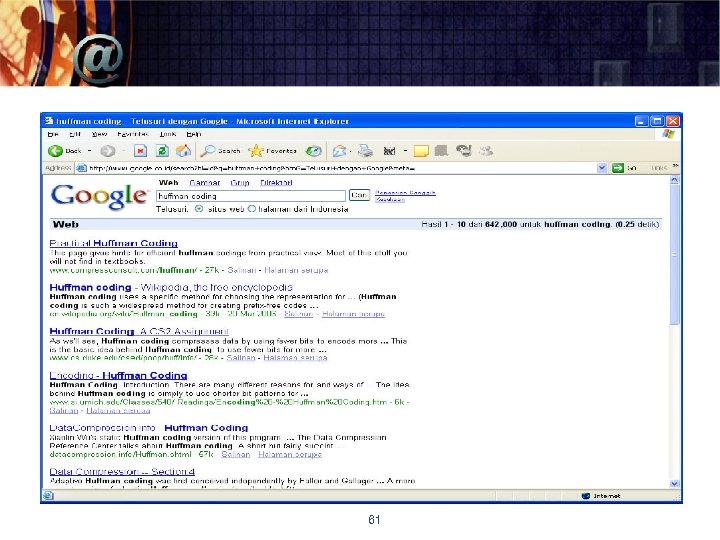Screen dimensions: 720x540
Task: Open the Favorites menu
Action: pyautogui.click(x=133, y=134)
